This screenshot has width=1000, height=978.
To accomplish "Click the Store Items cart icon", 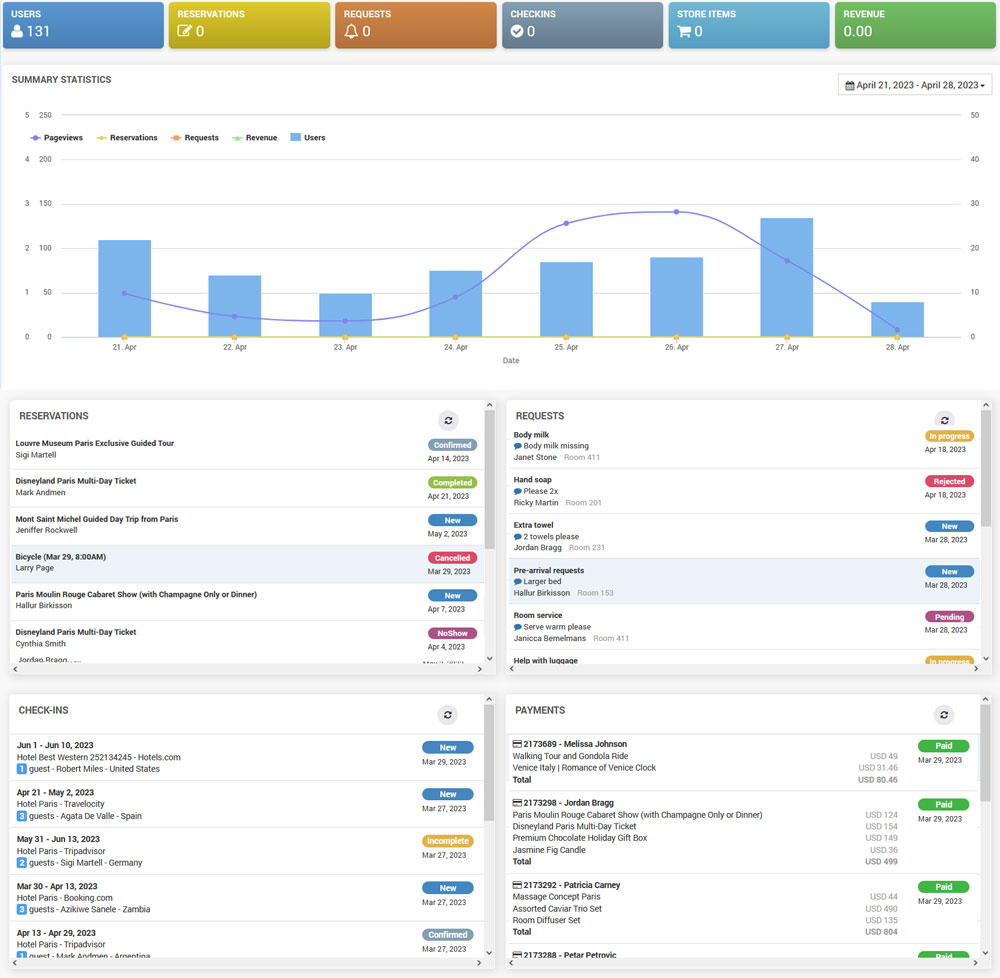I will (x=684, y=32).
